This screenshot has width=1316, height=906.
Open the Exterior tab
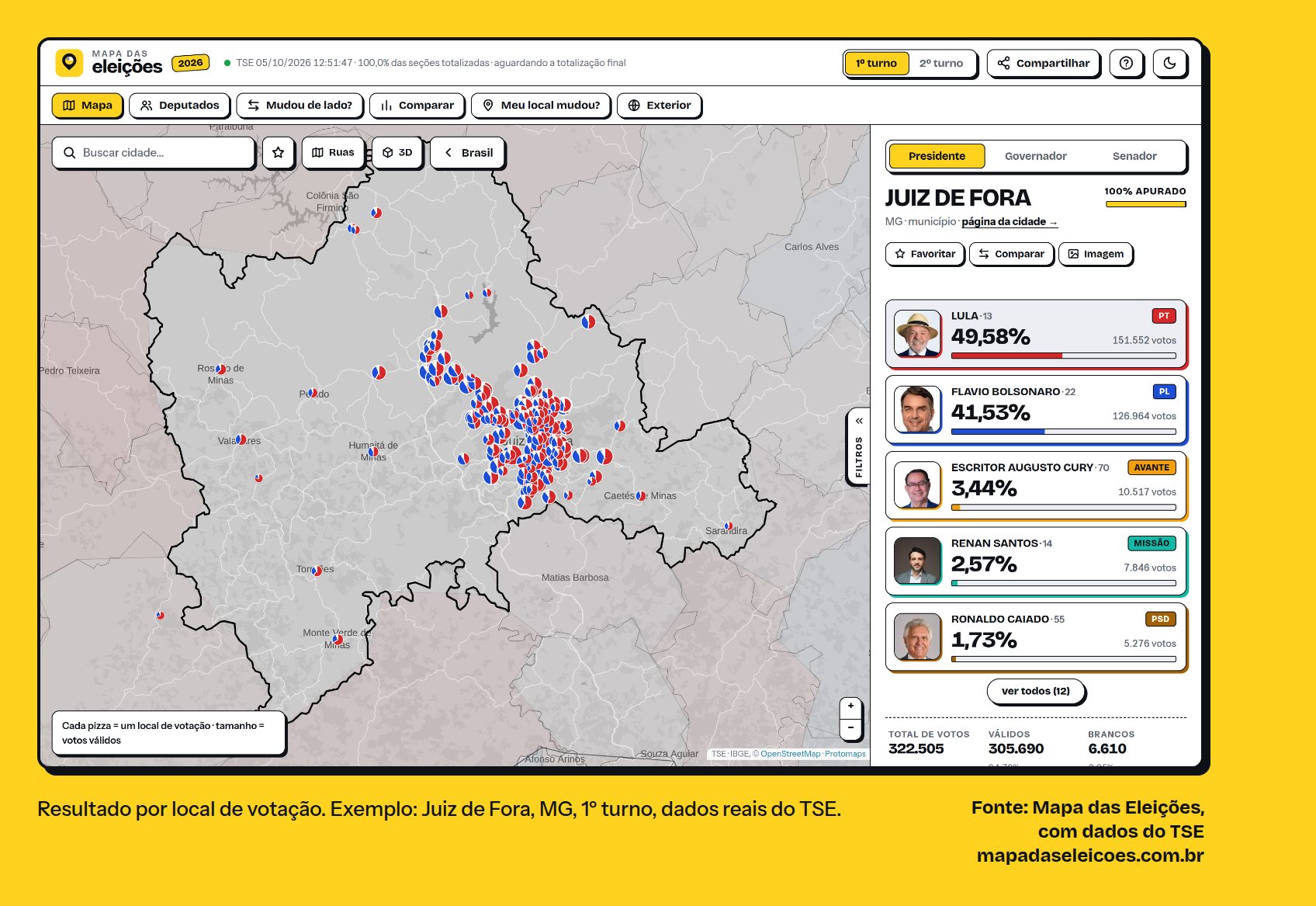pos(659,105)
